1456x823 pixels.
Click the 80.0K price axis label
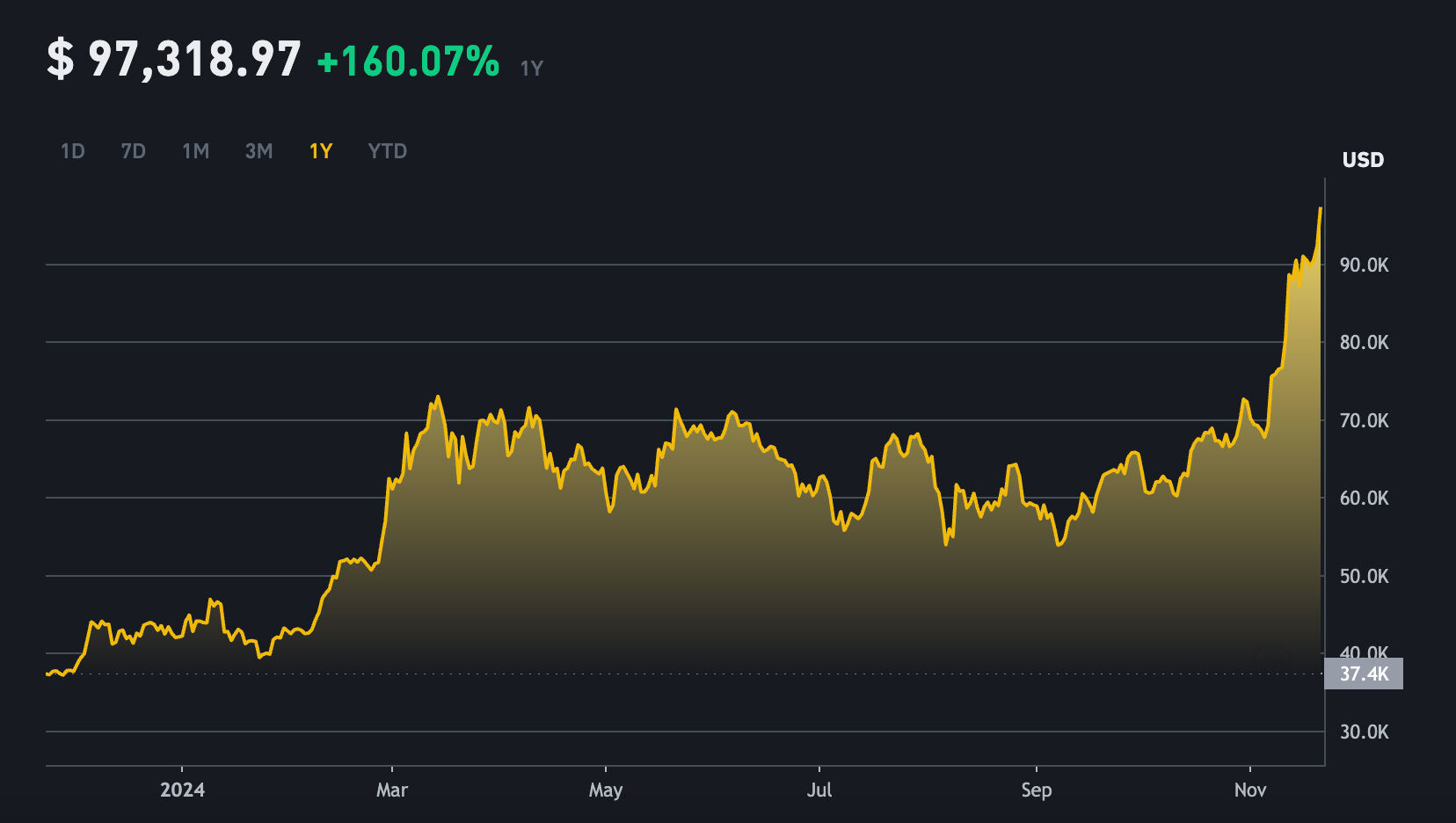click(1364, 342)
